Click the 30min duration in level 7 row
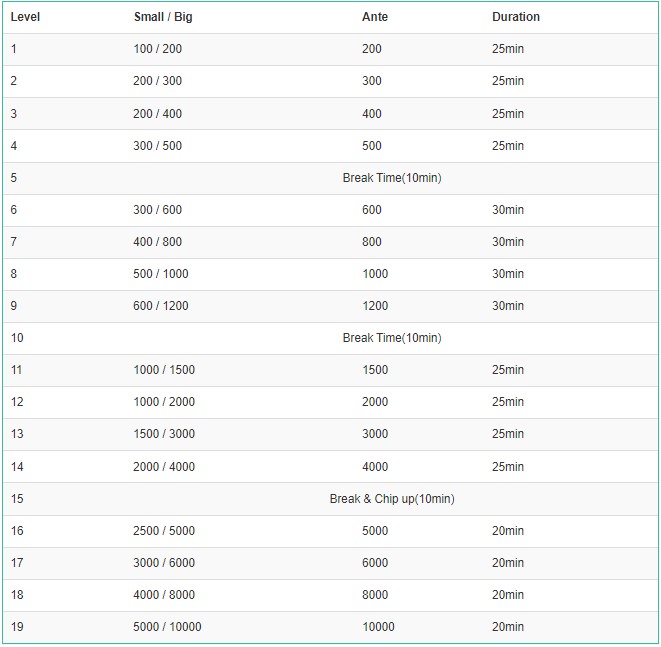 coord(508,242)
